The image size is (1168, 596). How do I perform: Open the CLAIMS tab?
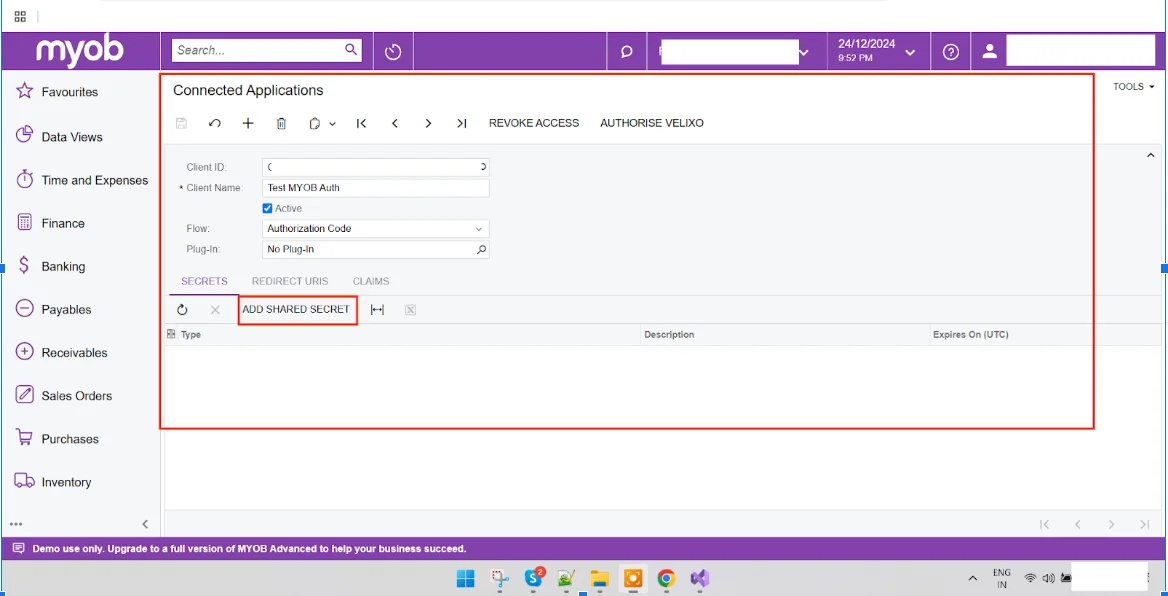tap(371, 281)
